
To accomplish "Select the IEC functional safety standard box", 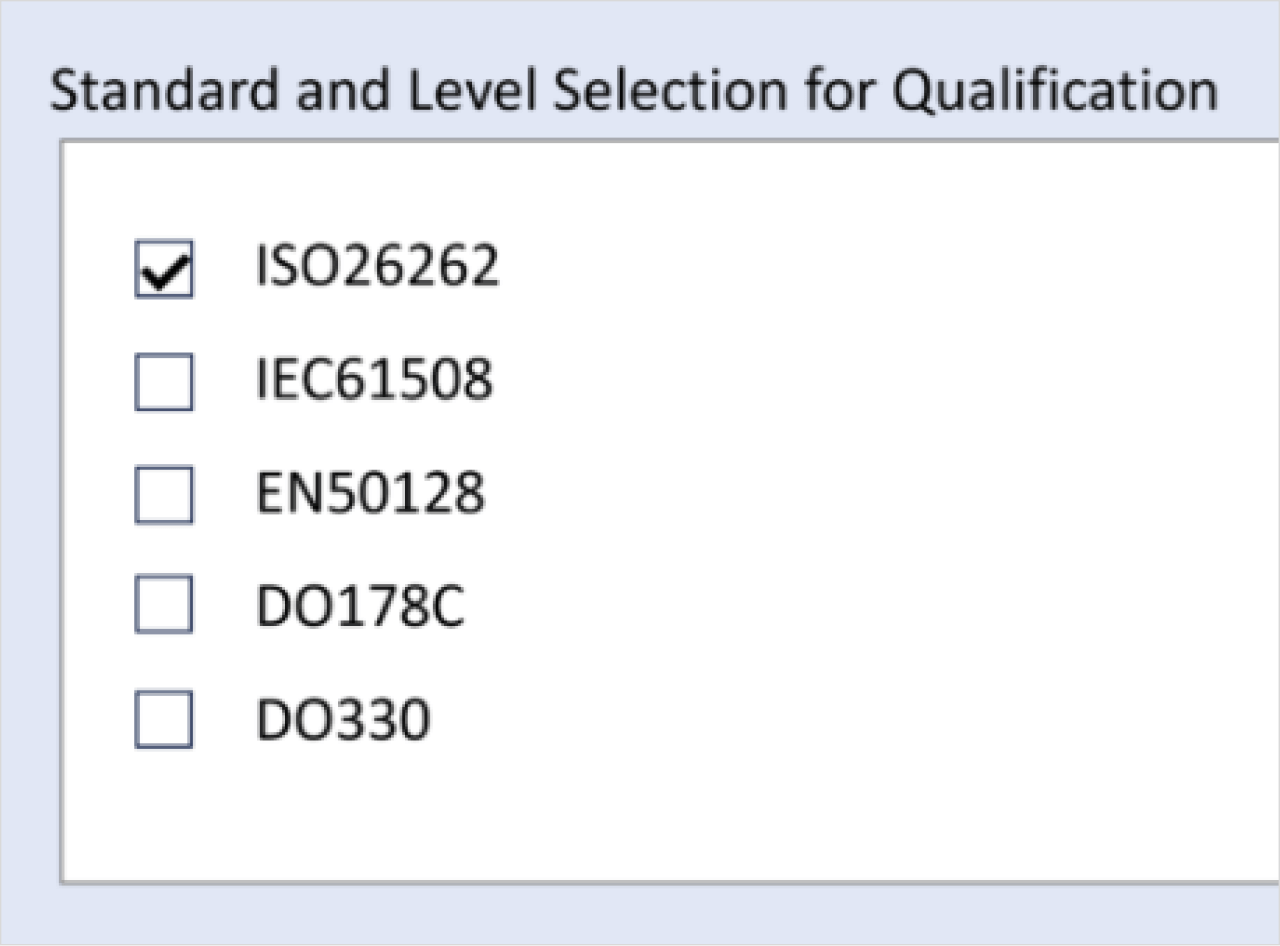I will pos(164,382).
